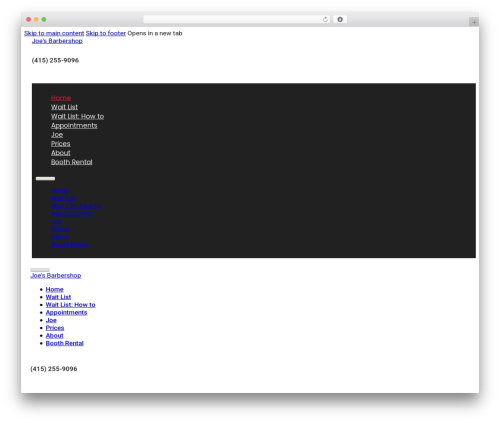Screen dimensions: 500x423
Task: Click Prices in the bulleted list
Action: 55,328
